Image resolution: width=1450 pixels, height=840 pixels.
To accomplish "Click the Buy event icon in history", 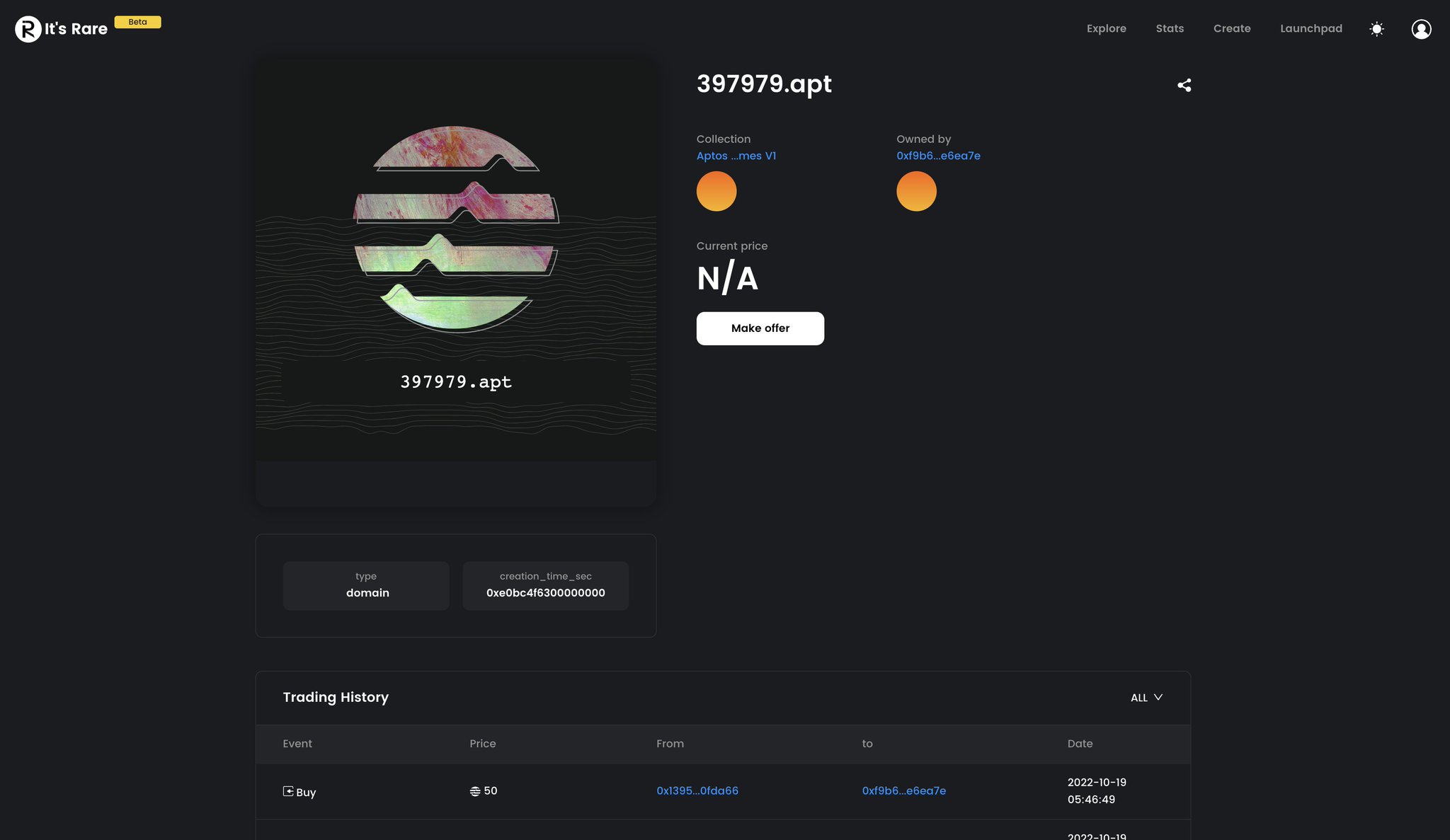I will [x=288, y=791].
